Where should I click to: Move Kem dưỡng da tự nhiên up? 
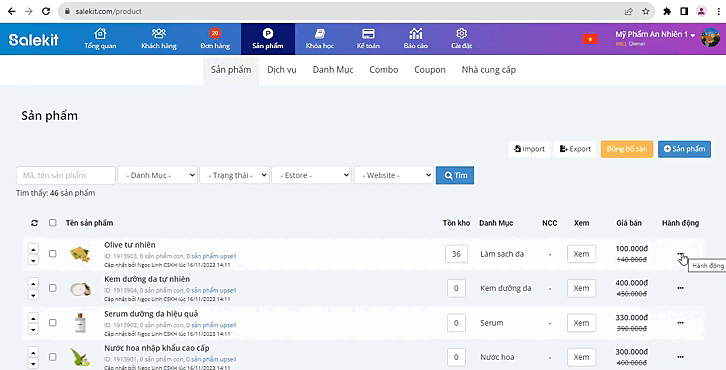[33, 283]
